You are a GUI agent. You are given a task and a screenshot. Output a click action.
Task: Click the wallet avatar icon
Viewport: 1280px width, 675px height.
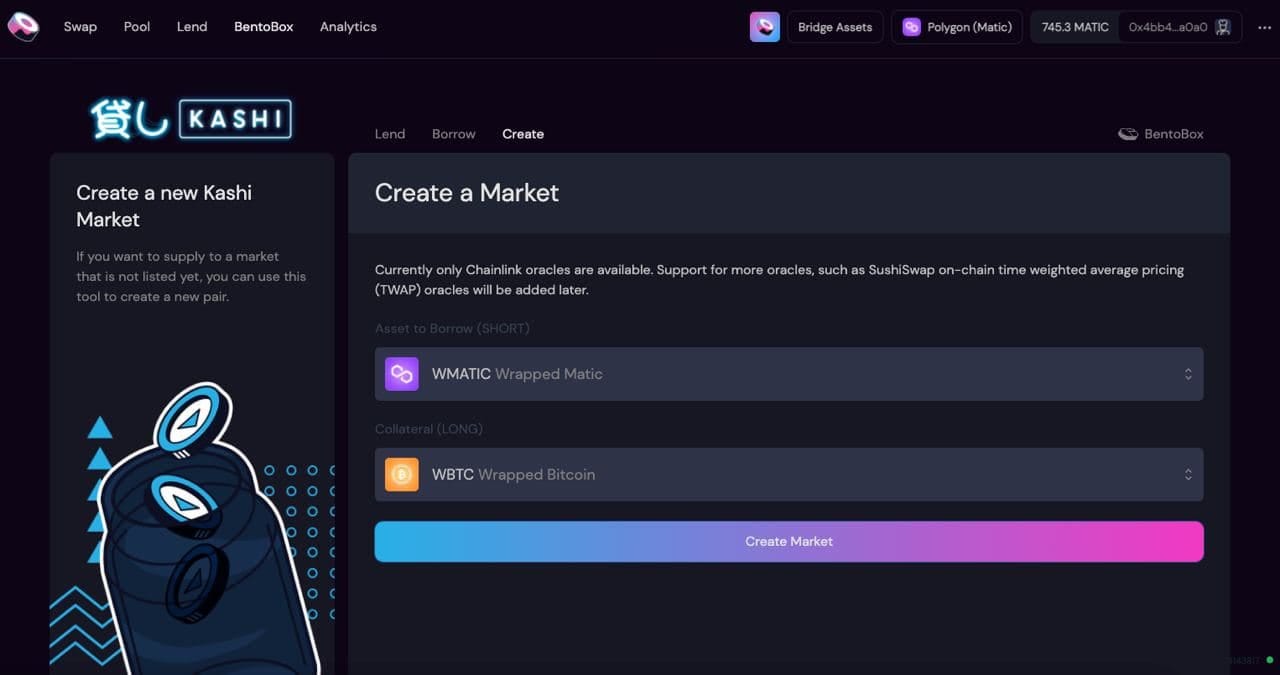pos(1223,27)
